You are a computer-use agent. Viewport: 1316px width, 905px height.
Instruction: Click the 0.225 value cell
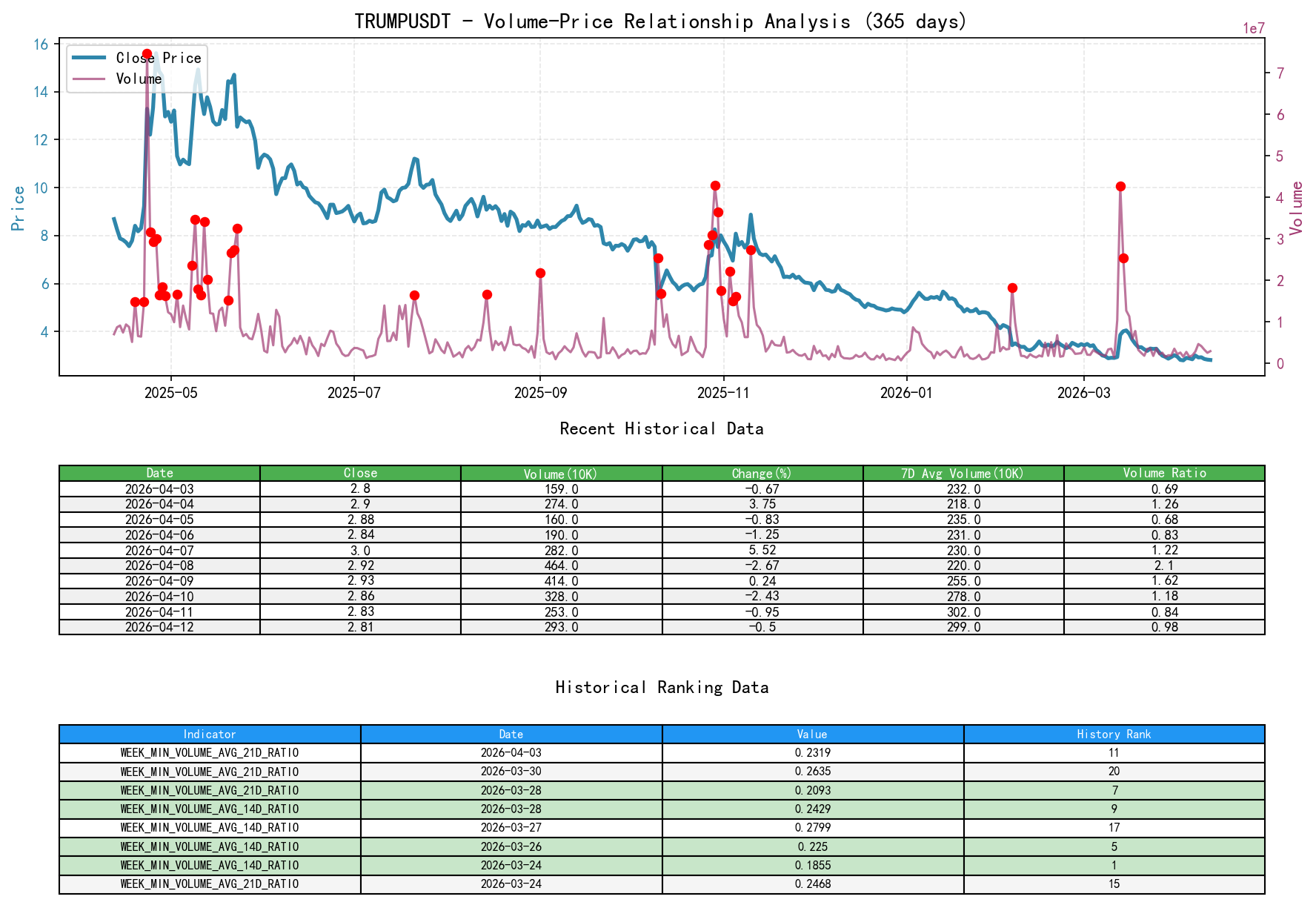812,846
